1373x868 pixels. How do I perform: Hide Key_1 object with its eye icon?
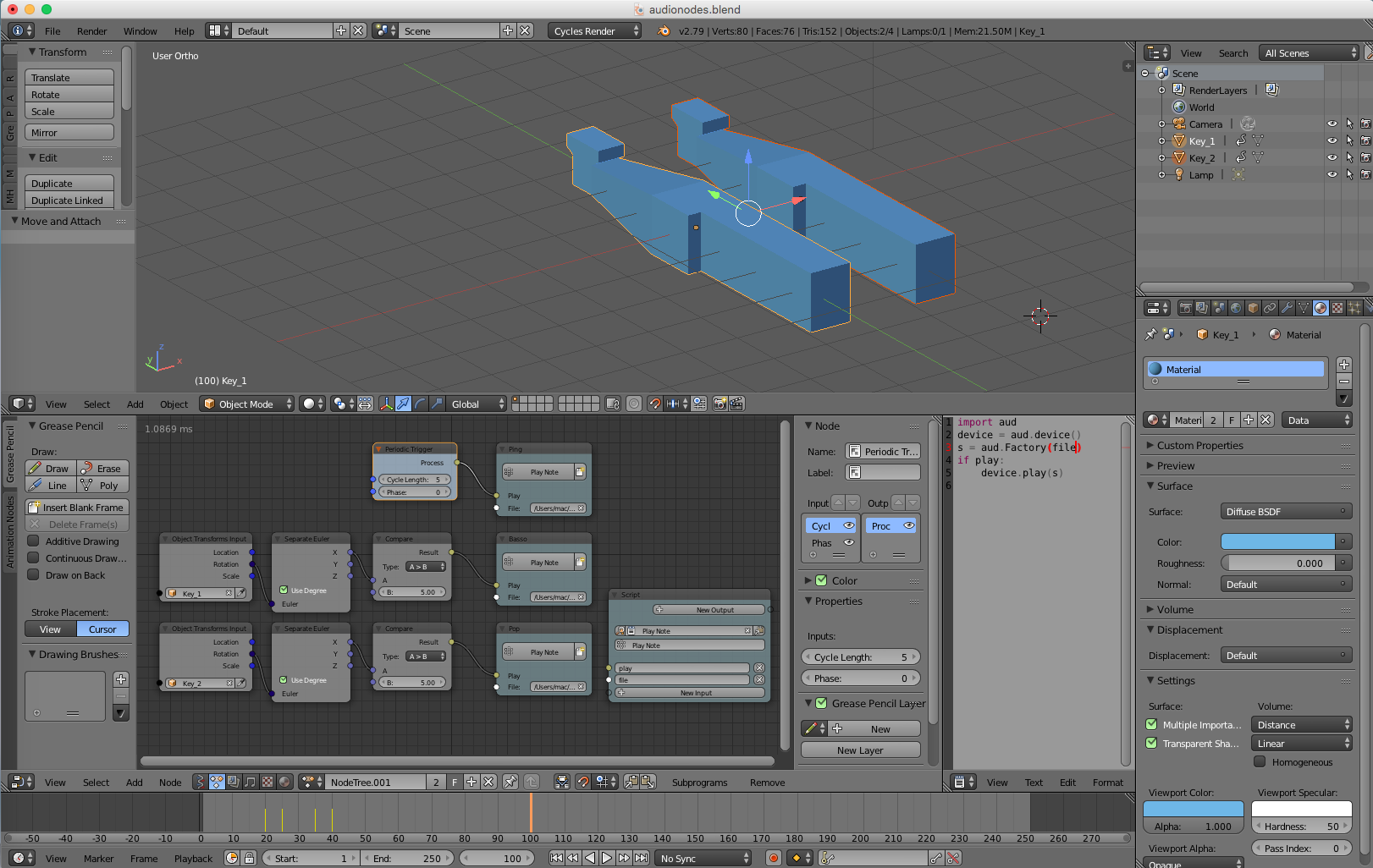tap(1332, 141)
